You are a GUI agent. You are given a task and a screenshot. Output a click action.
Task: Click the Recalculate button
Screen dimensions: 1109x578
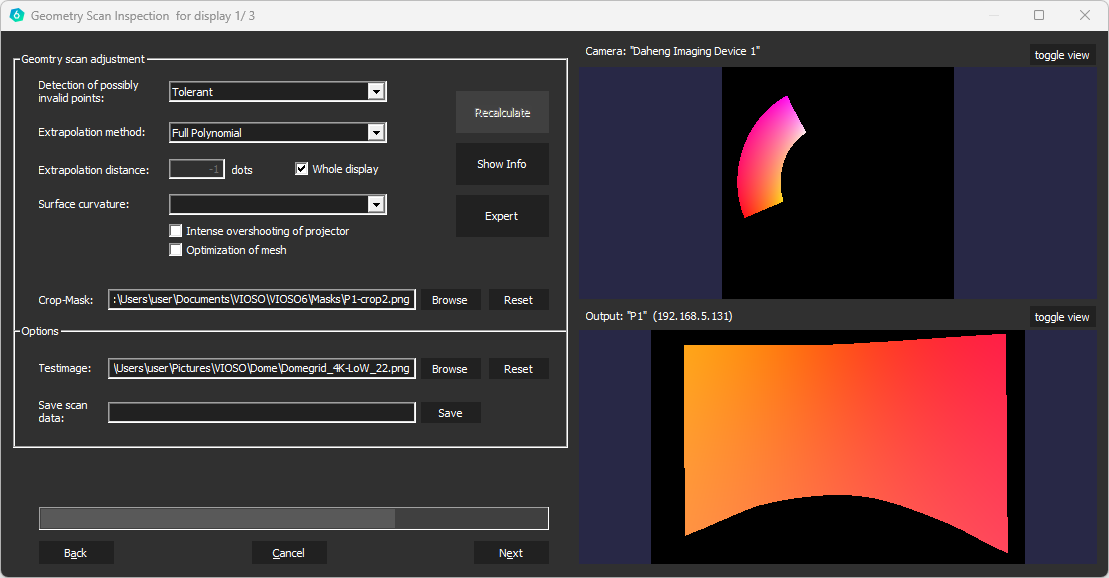(502, 112)
